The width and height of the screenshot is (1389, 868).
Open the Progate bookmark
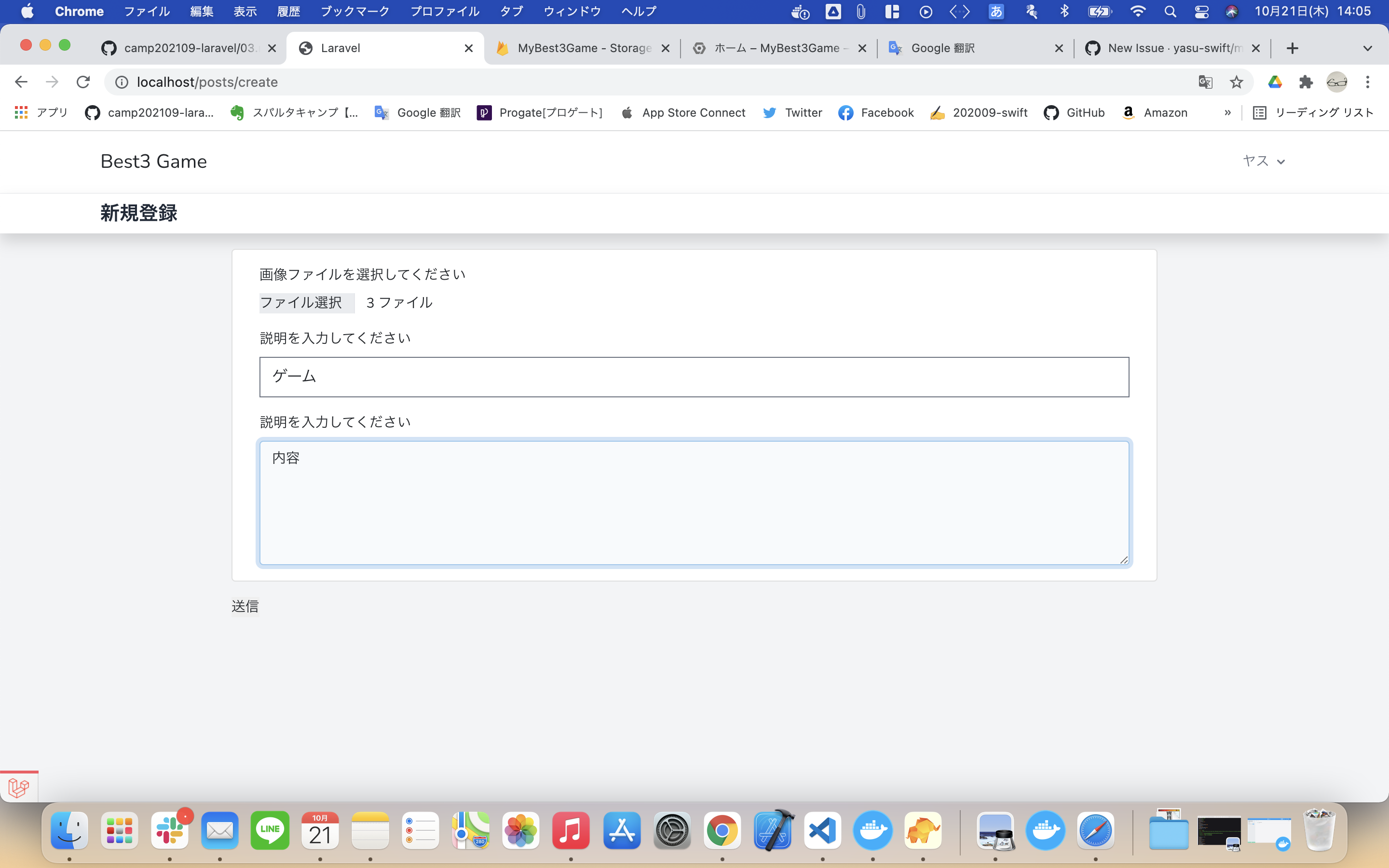click(540, 112)
